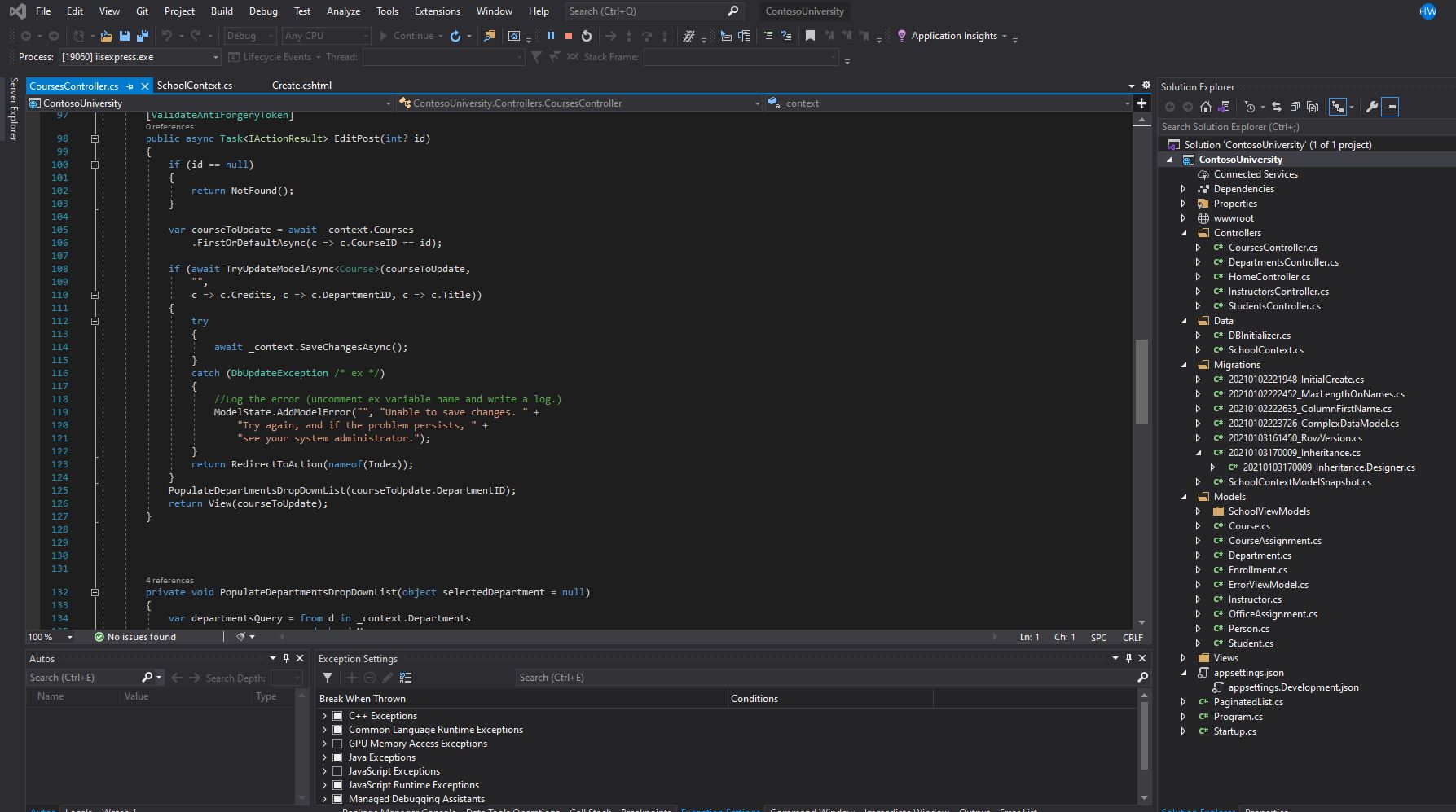
Task: Click the Application Insights lightbulb icon
Action: pos(901,36)
